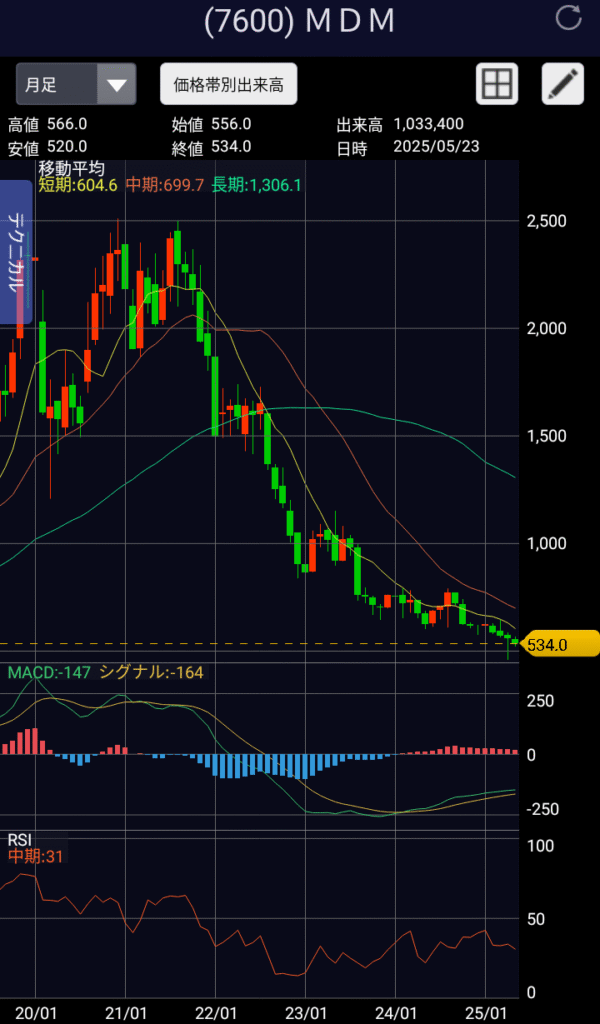Tap the 20/01 date axis label
The height and width of the screenshot is (1024, 600).
[35, 1012]
